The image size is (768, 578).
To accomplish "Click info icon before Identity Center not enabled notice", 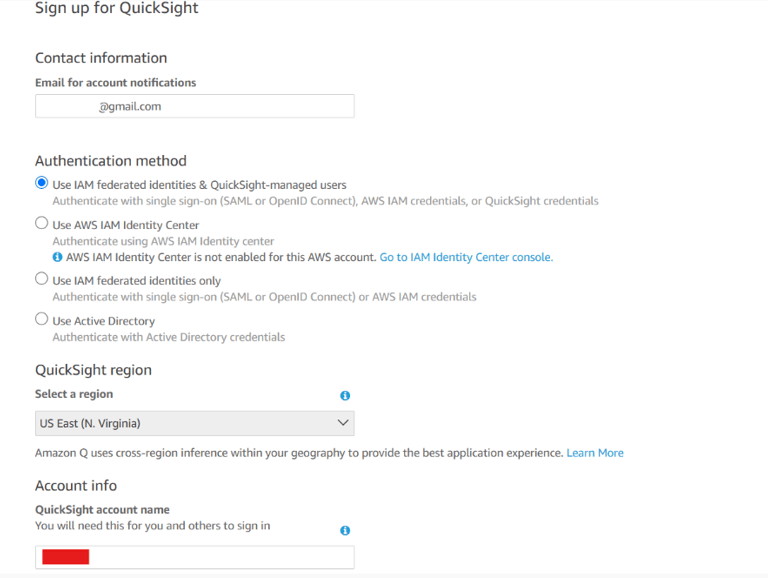I will coord(58,257).
